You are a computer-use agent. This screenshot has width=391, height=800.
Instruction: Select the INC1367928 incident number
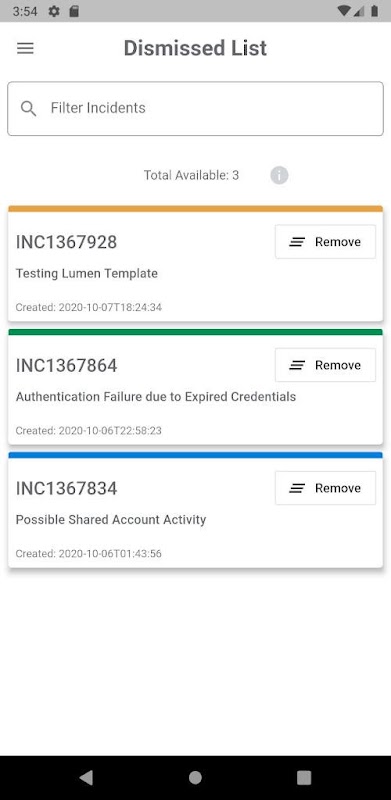click(66, 242)
